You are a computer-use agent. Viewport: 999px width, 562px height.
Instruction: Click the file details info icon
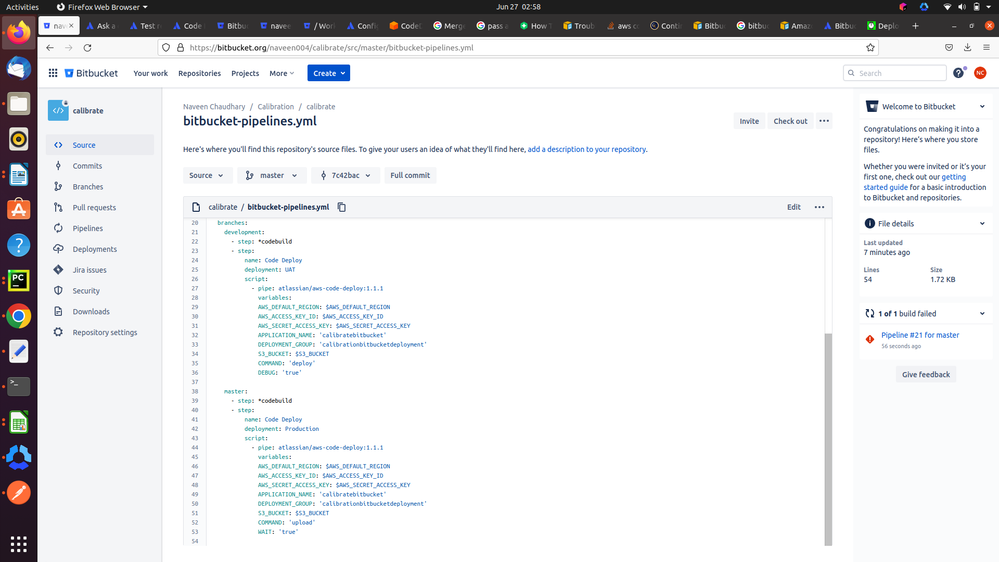(869, 224)
